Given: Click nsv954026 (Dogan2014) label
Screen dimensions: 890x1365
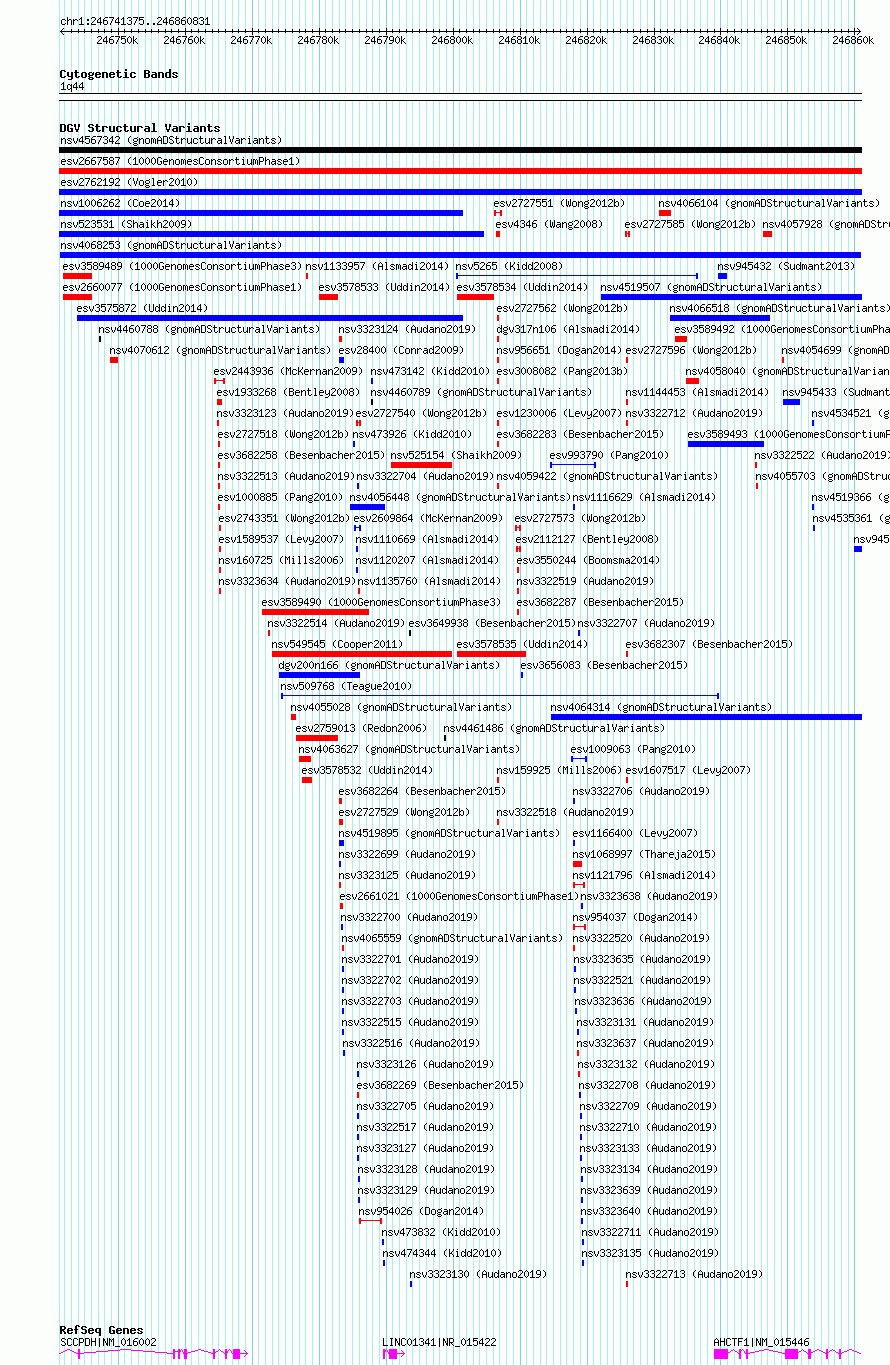Looking at the screenshot, I should [x=419, y=1211].
